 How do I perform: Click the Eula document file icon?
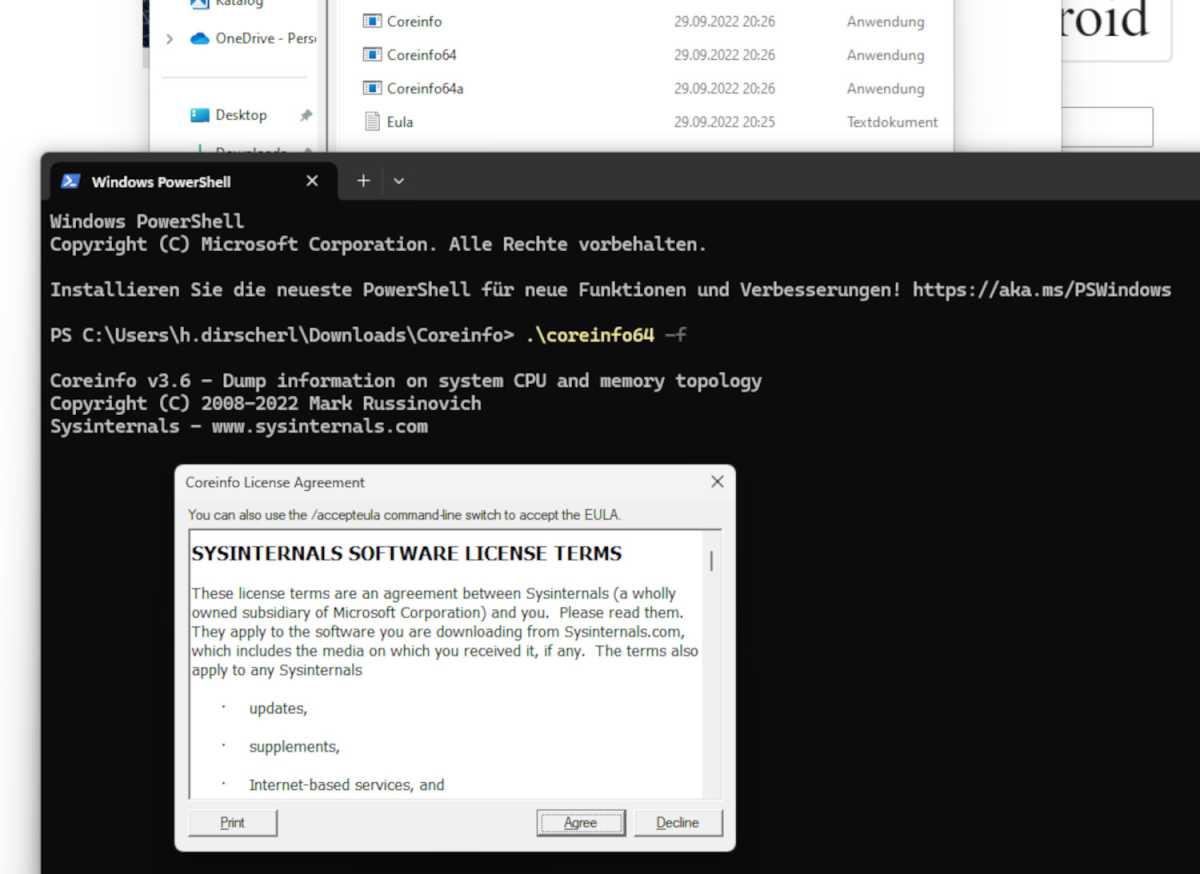372,122
